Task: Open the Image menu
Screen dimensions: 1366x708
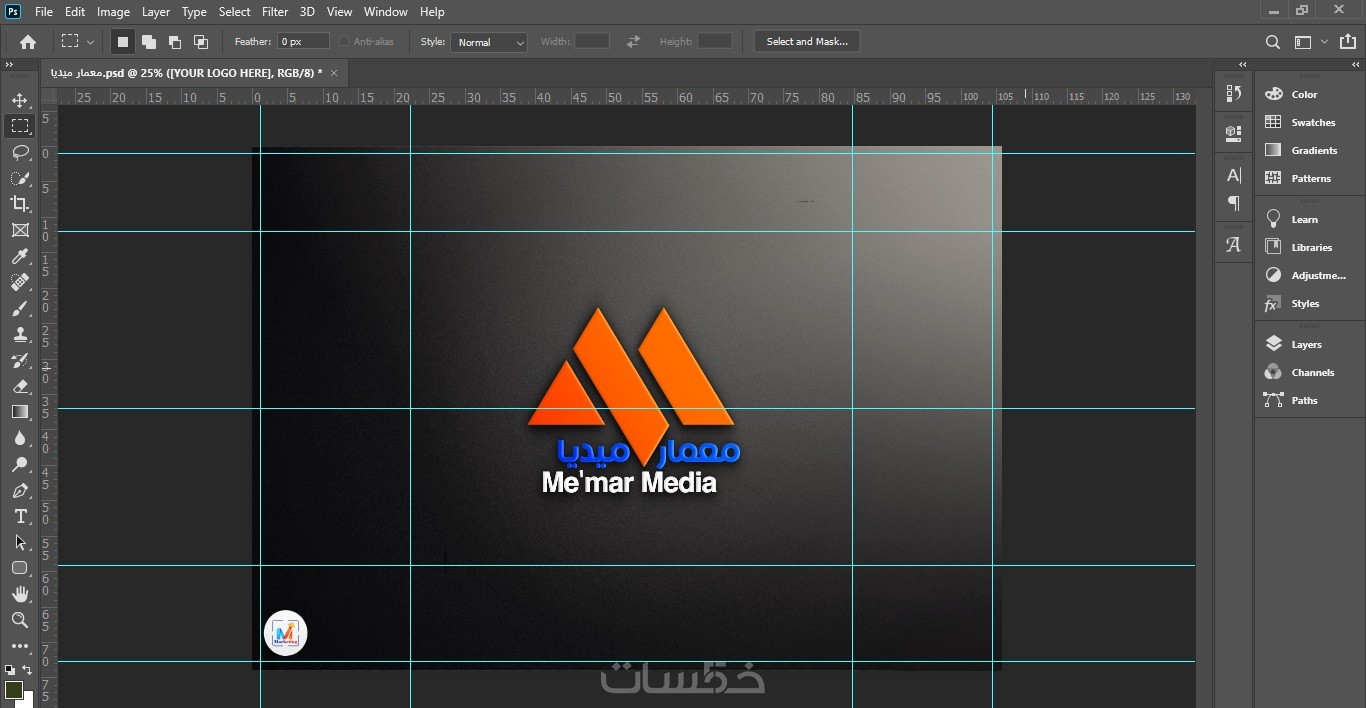Action: [113, 12]
